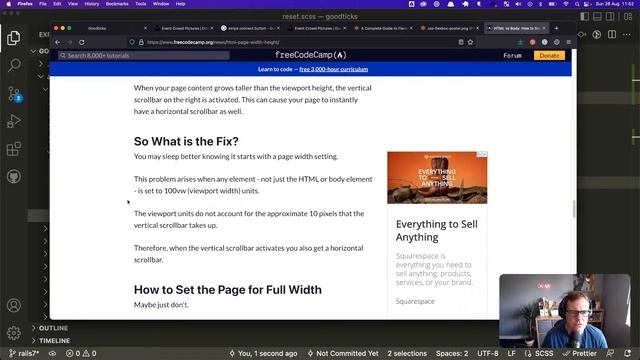The height and width of the screenshot is (360, 640).
Task: Toggle Firefox reader view icon
Action: (461, 42)
